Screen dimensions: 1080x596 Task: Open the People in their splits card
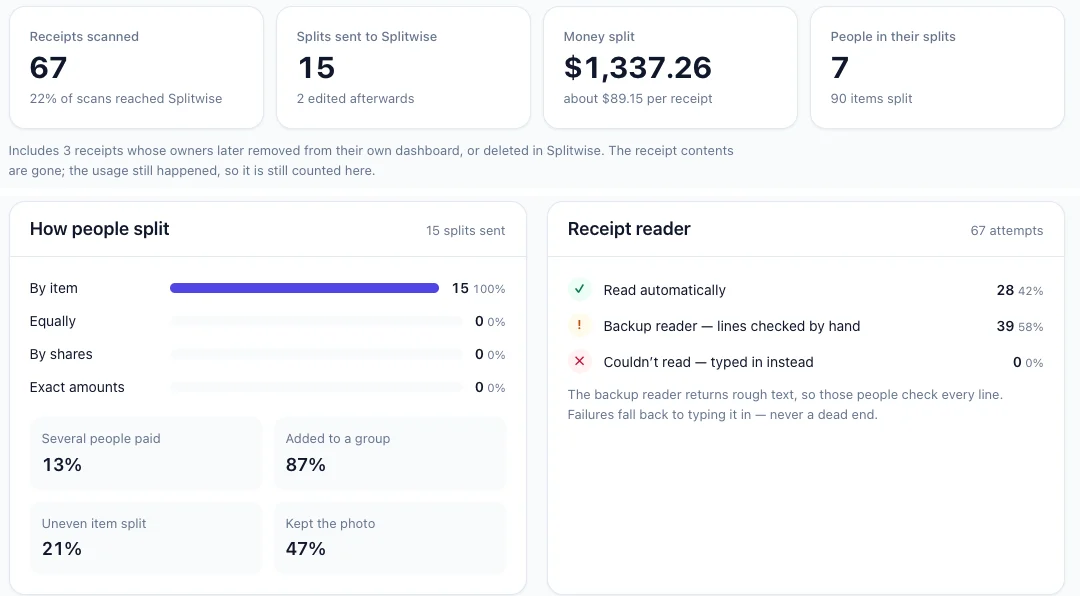[937, 68]
